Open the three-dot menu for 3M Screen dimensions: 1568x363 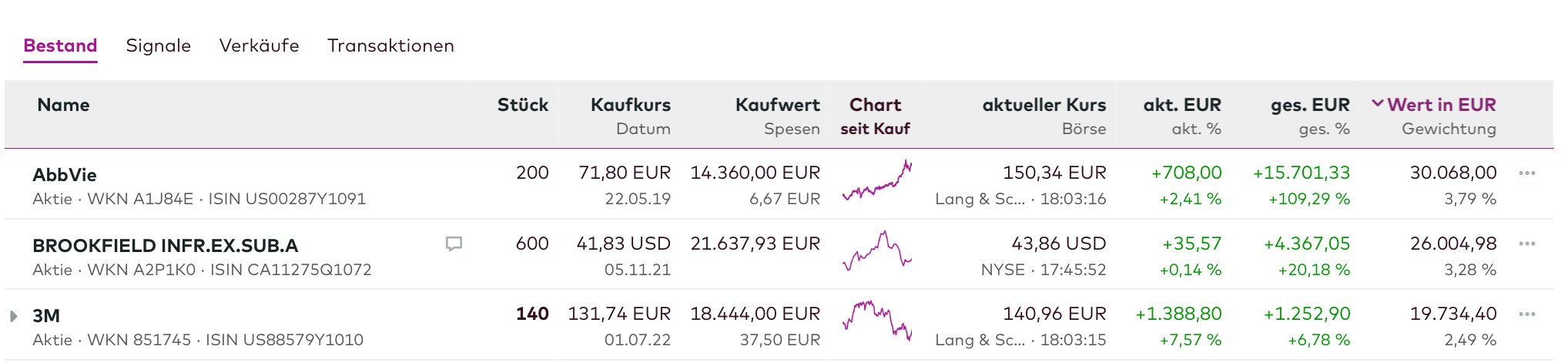click(x=1526, y=314)
